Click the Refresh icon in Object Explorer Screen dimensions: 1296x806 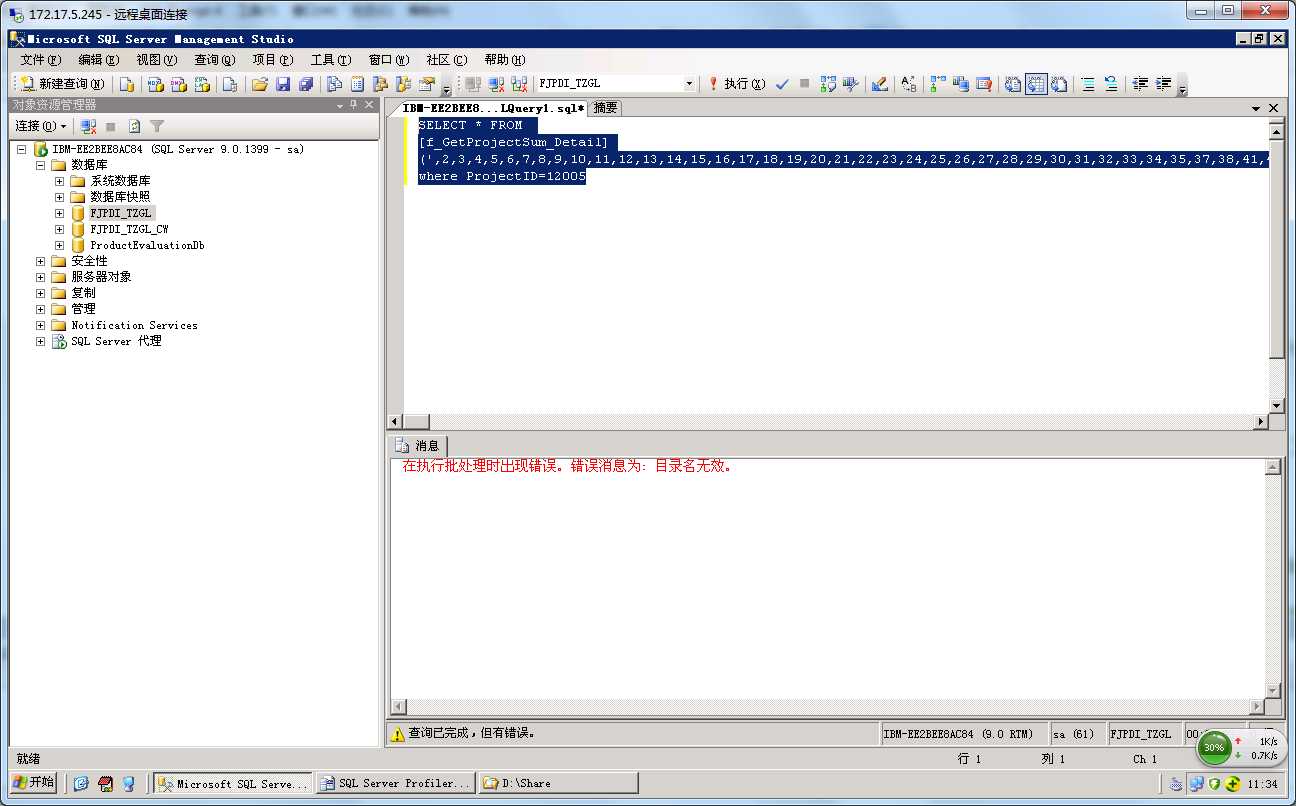click(x=134, y=126)
